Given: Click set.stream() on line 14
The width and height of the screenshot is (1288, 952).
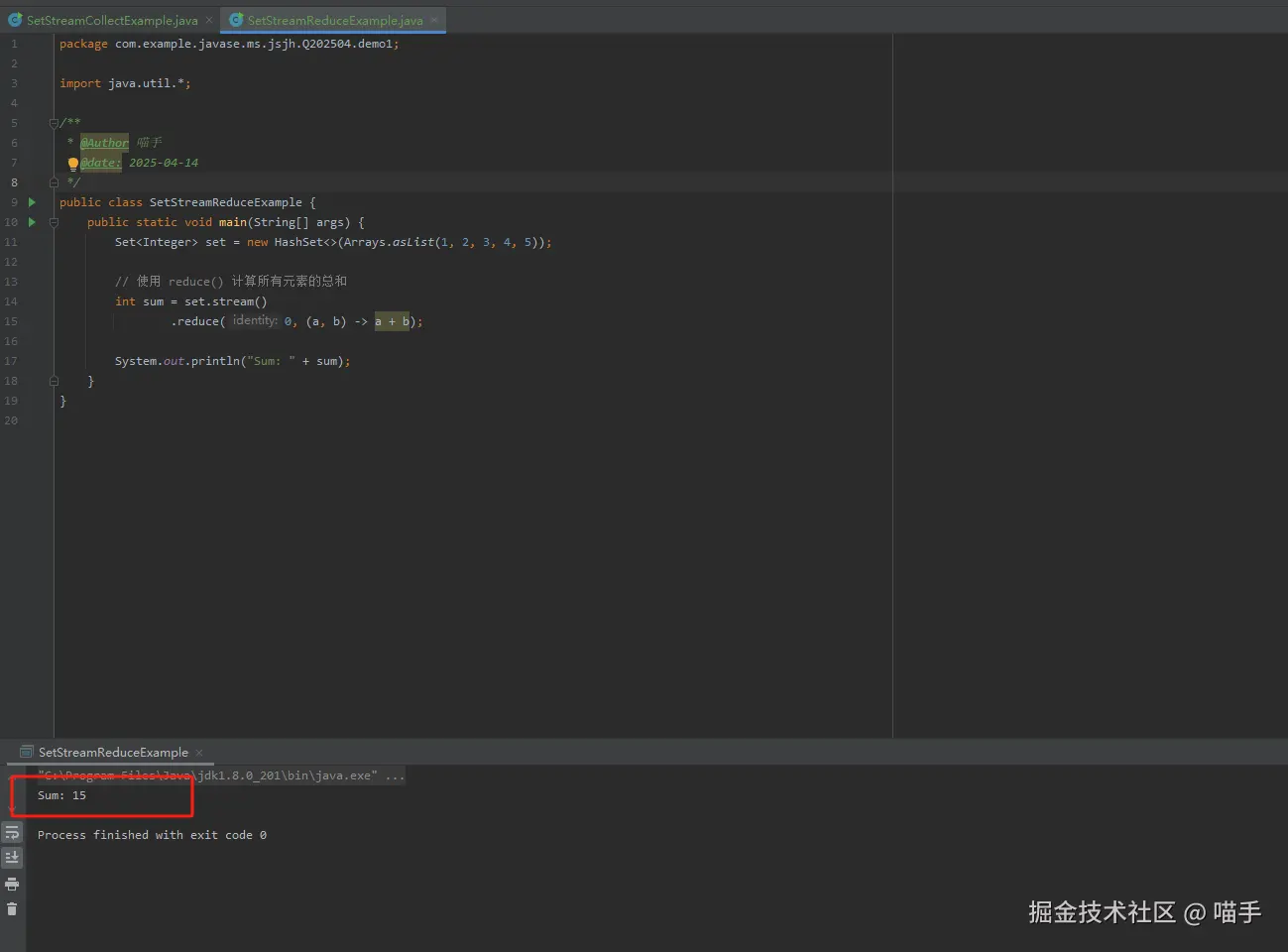Looking at the screenshot, I should pyautogui.click(x=226, y=301).
